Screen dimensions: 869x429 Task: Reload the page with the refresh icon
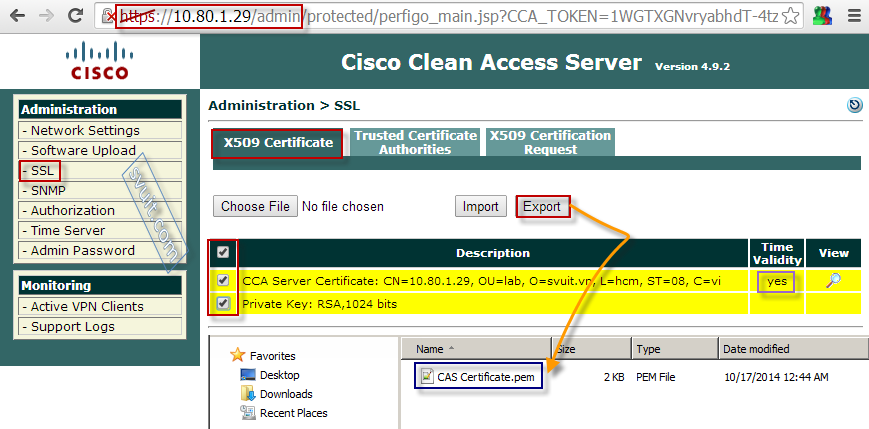pos(75,16)
